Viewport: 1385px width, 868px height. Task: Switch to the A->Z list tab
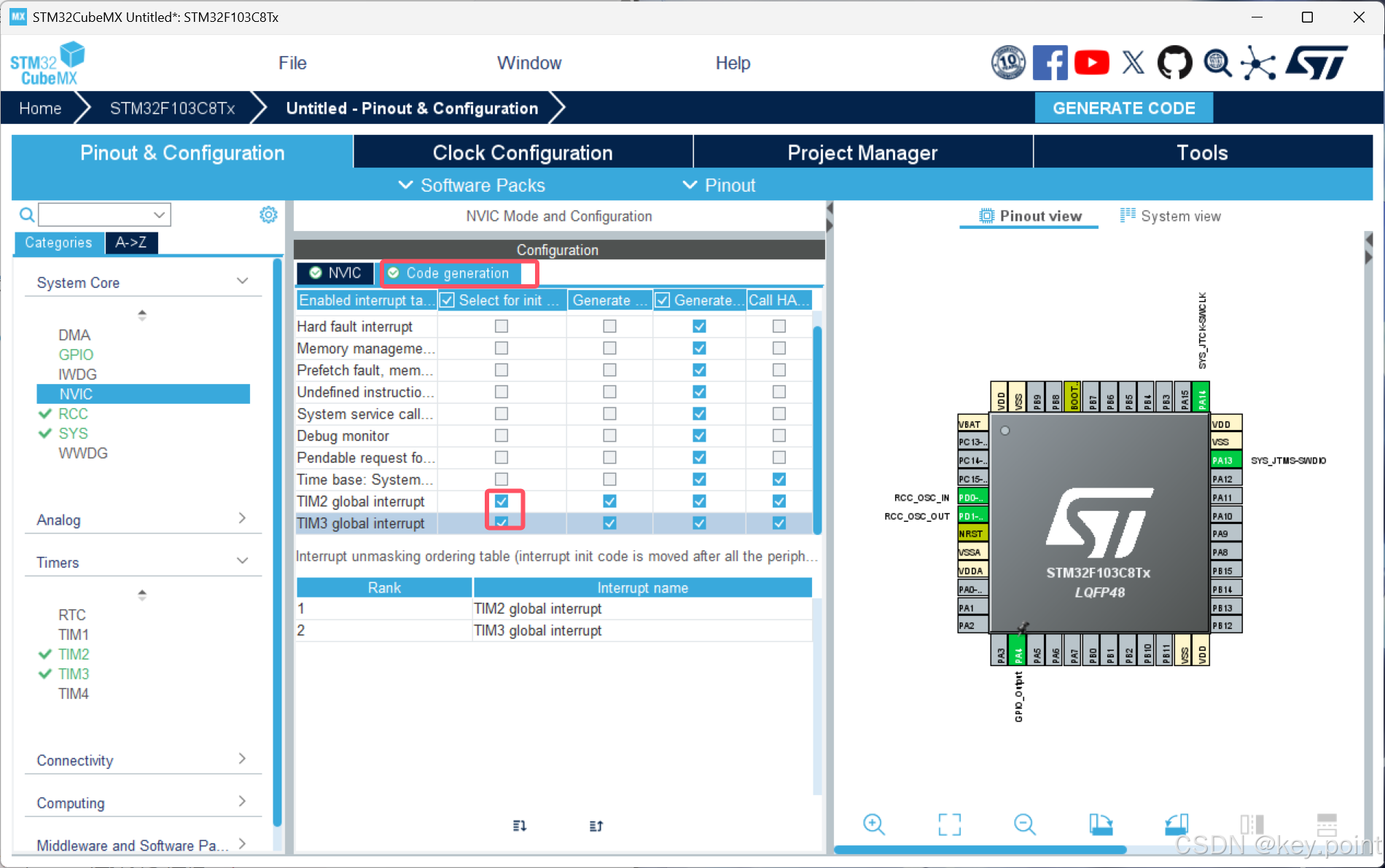pyautogui.click(x=131, y=242)
